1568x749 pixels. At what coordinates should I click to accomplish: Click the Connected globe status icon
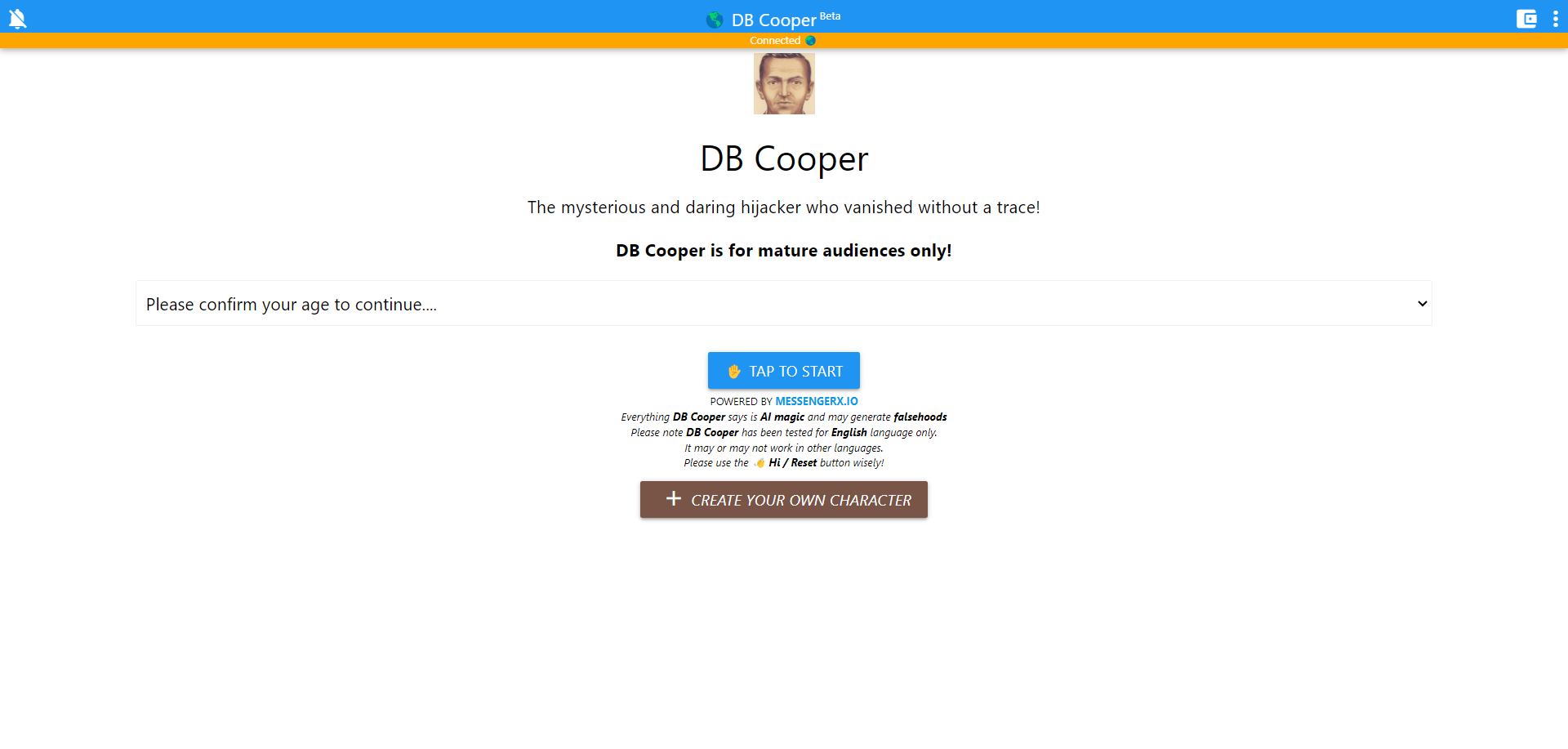(x=809, y=40)
